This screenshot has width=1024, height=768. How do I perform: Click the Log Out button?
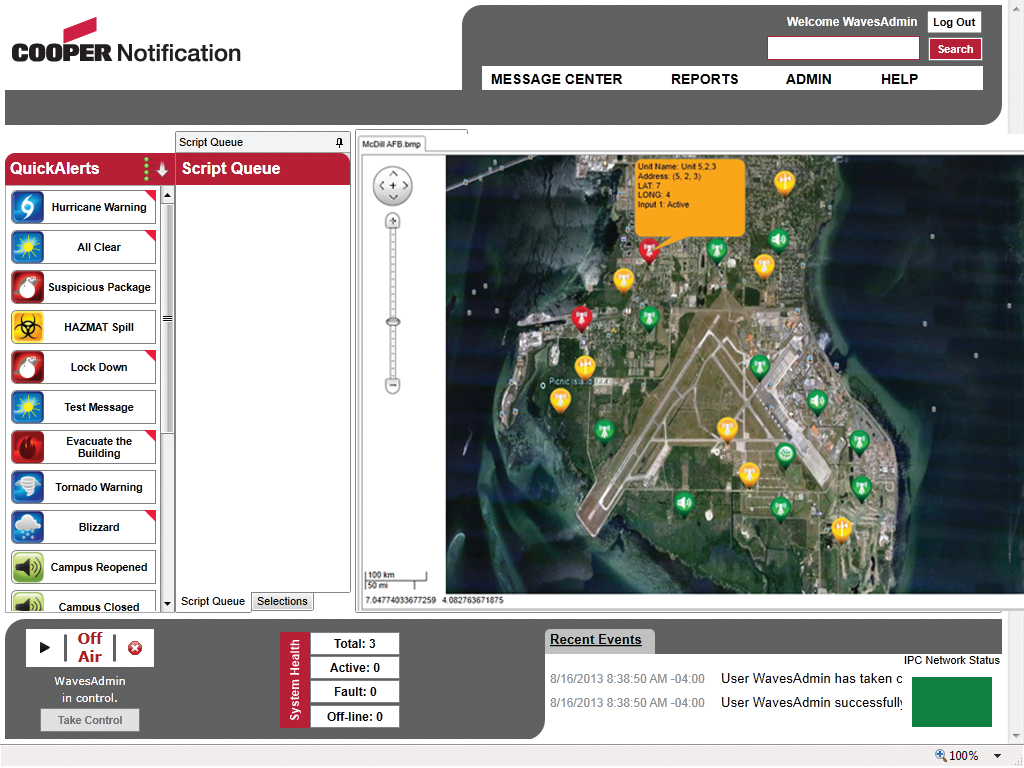point(954,22)
